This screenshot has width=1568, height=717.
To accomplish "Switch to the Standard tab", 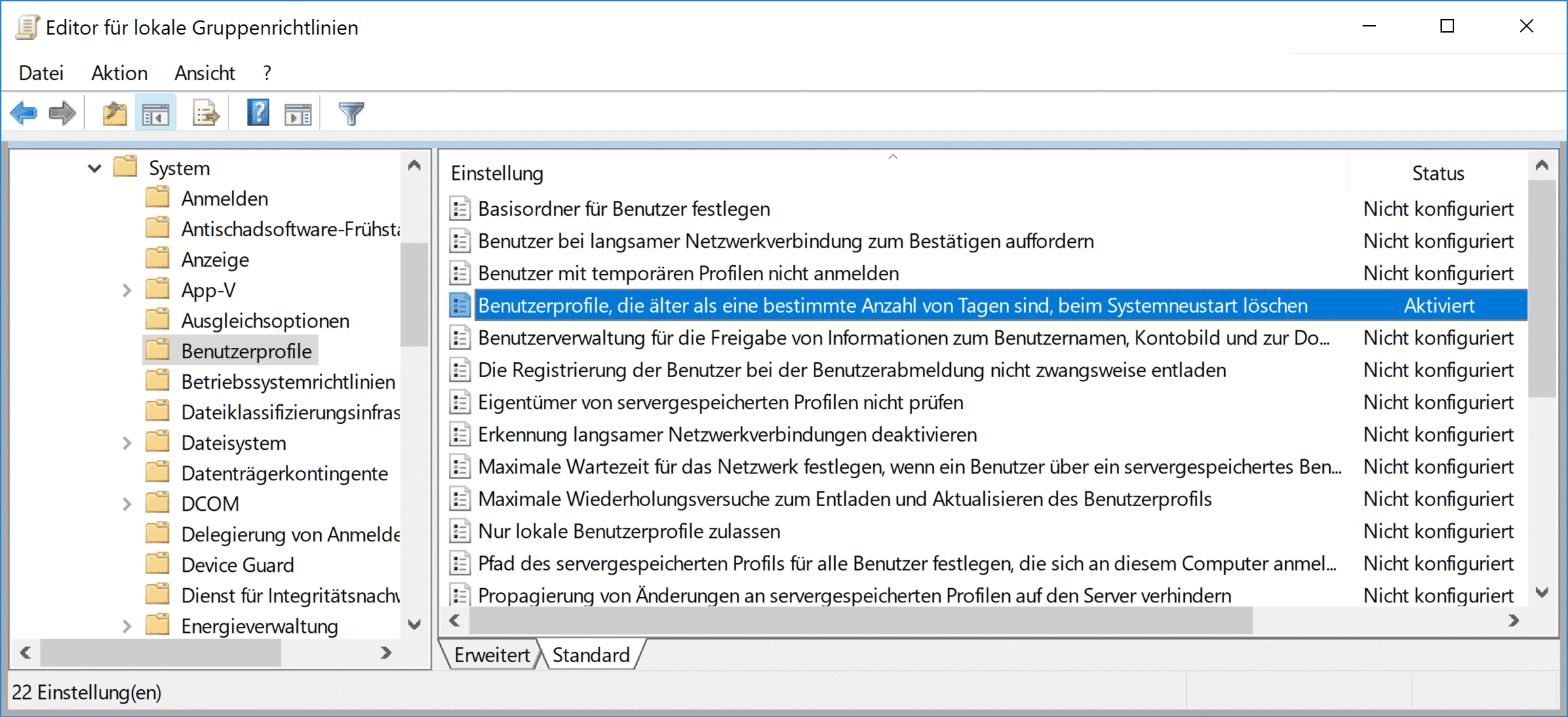I will click(x=591, y=655).
